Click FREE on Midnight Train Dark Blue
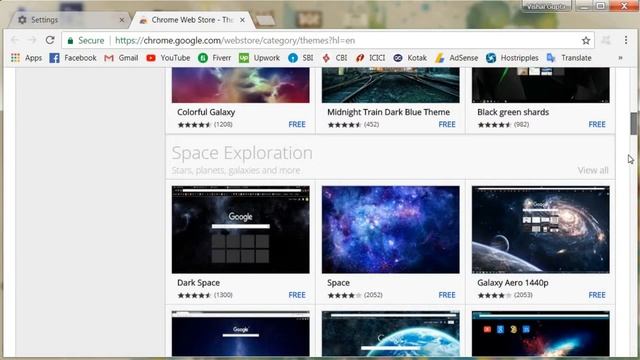 pos(447,124)
